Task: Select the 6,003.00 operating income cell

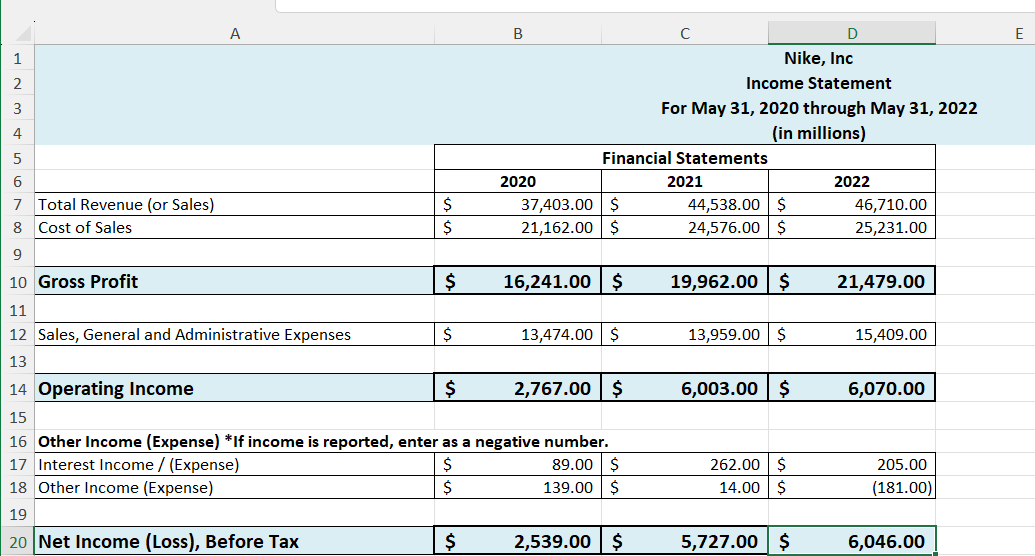Action: tap(685, 388)
